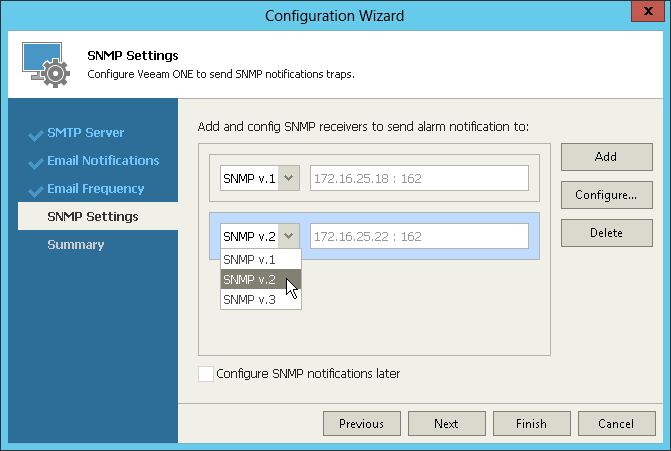Click the Email Notifications checkmark icon
This screenshot has height=451, width=671.
37,161
